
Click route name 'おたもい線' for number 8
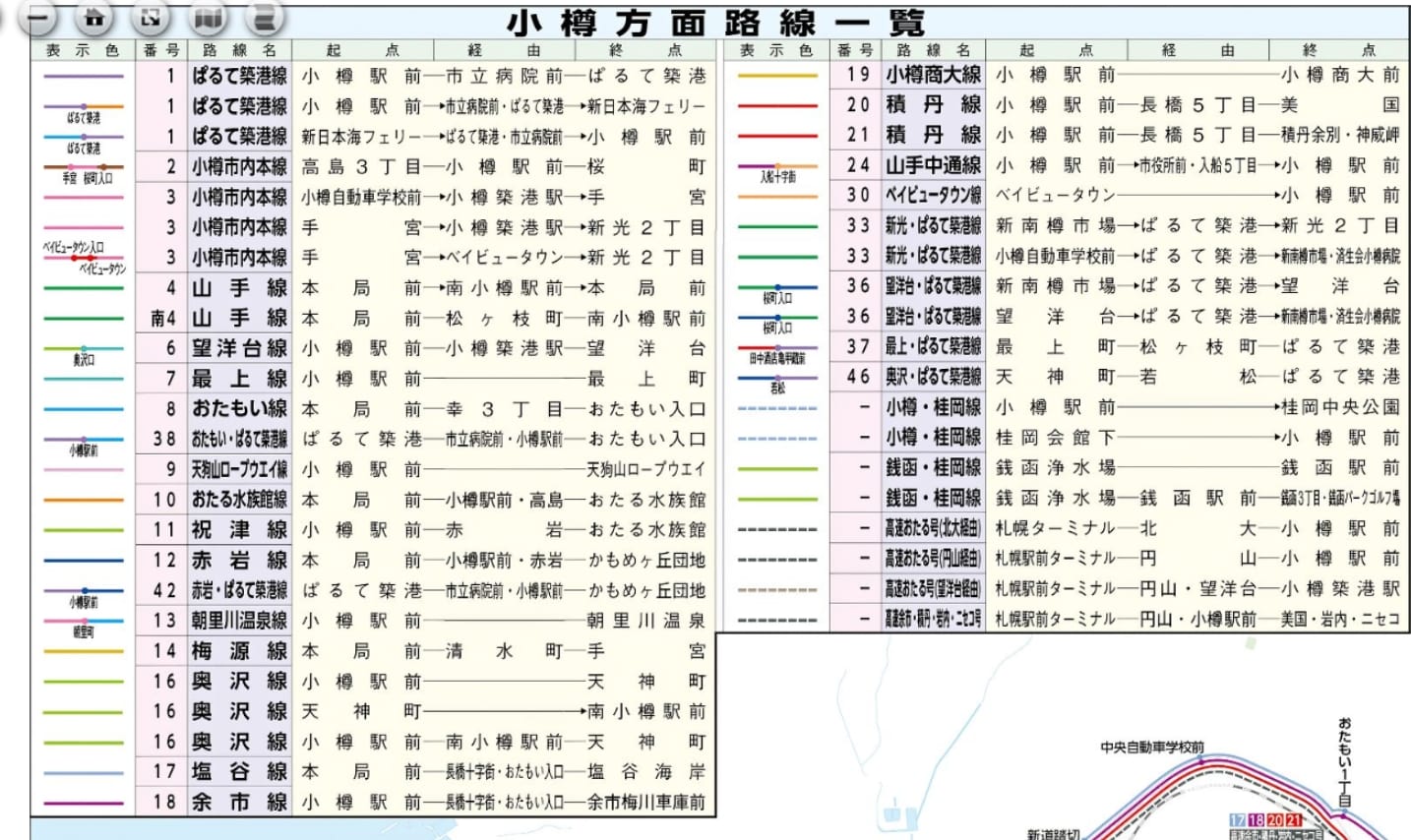(239, 408)
